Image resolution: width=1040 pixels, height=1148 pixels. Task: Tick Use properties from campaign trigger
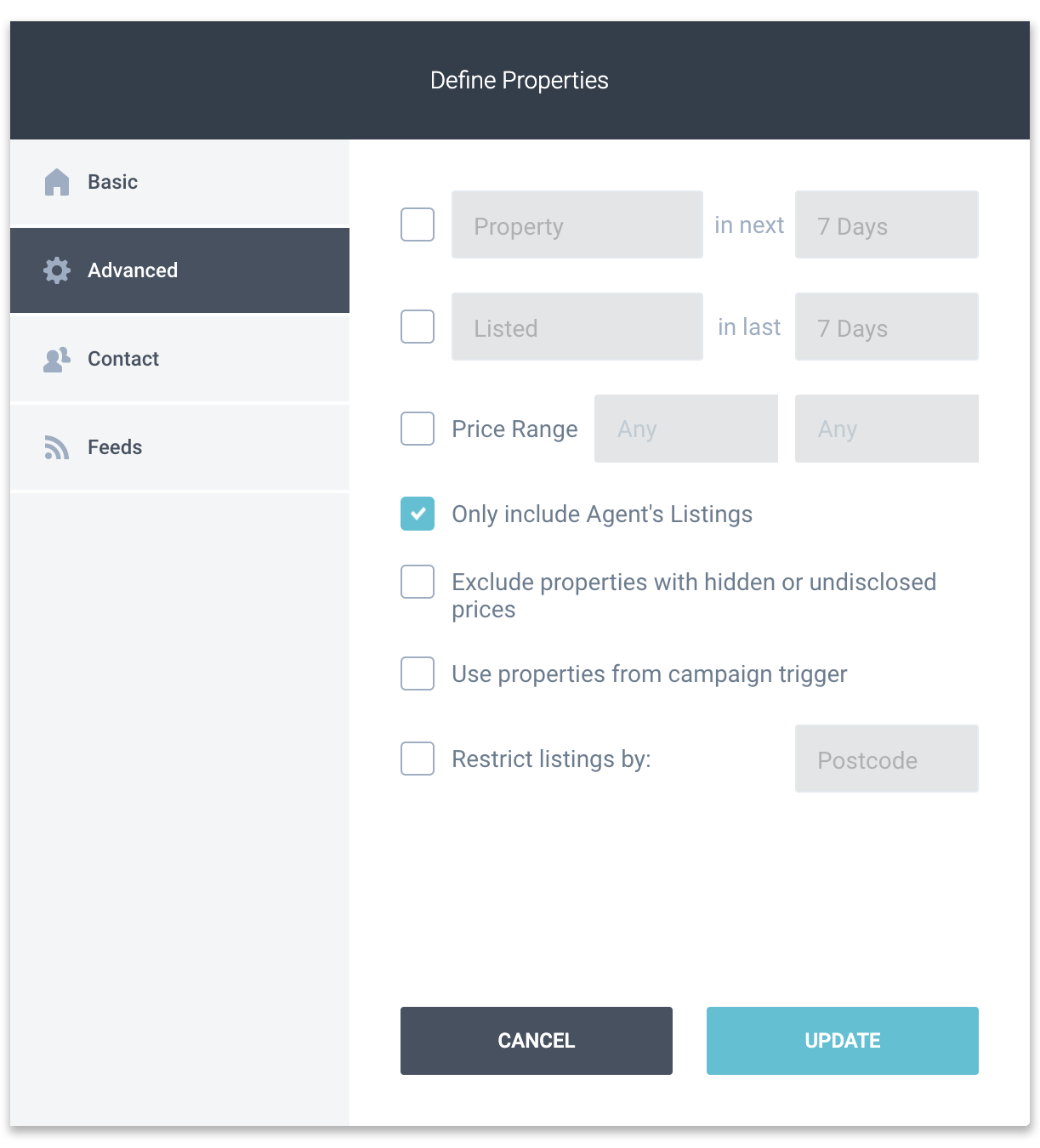click(418, 673)
